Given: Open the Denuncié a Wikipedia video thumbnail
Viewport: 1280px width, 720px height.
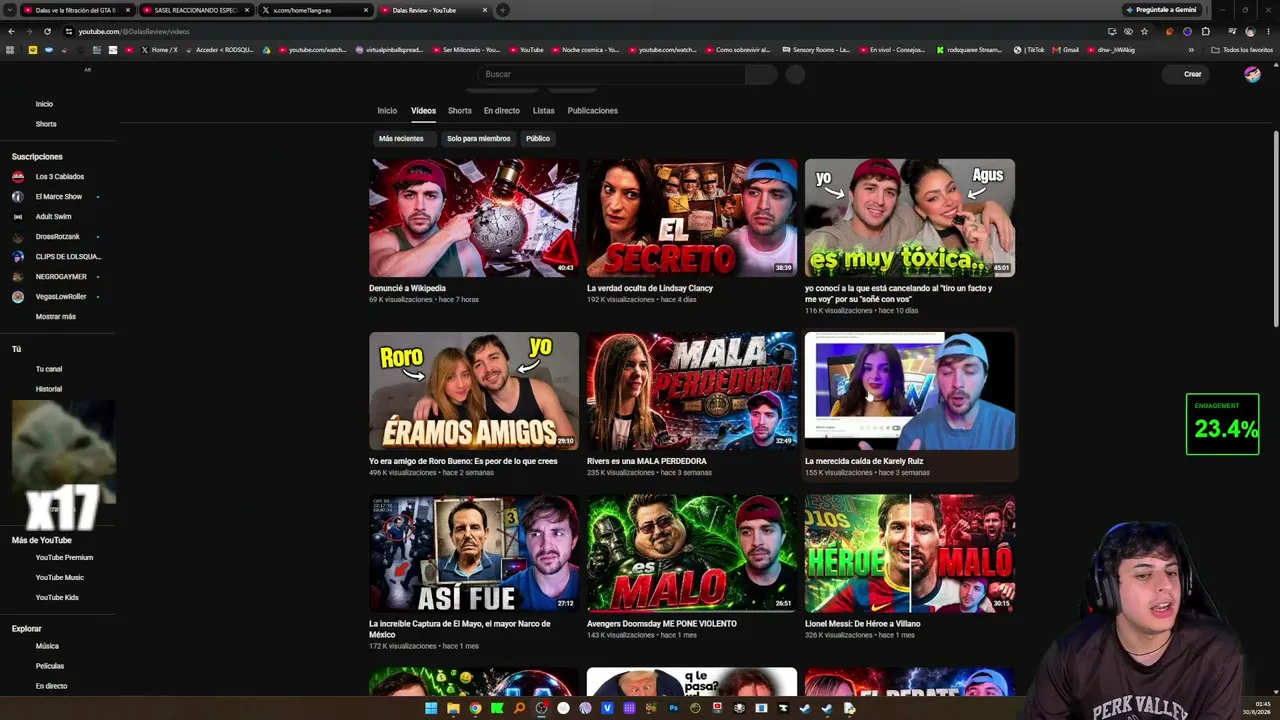Looking at the screenshot, I should point(474,218).
